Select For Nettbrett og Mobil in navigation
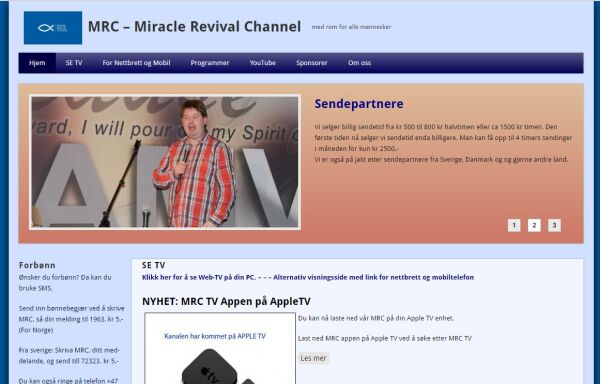The width and height of the screenshot is (600, 384). pyautogui.click(x=136, y=63)
